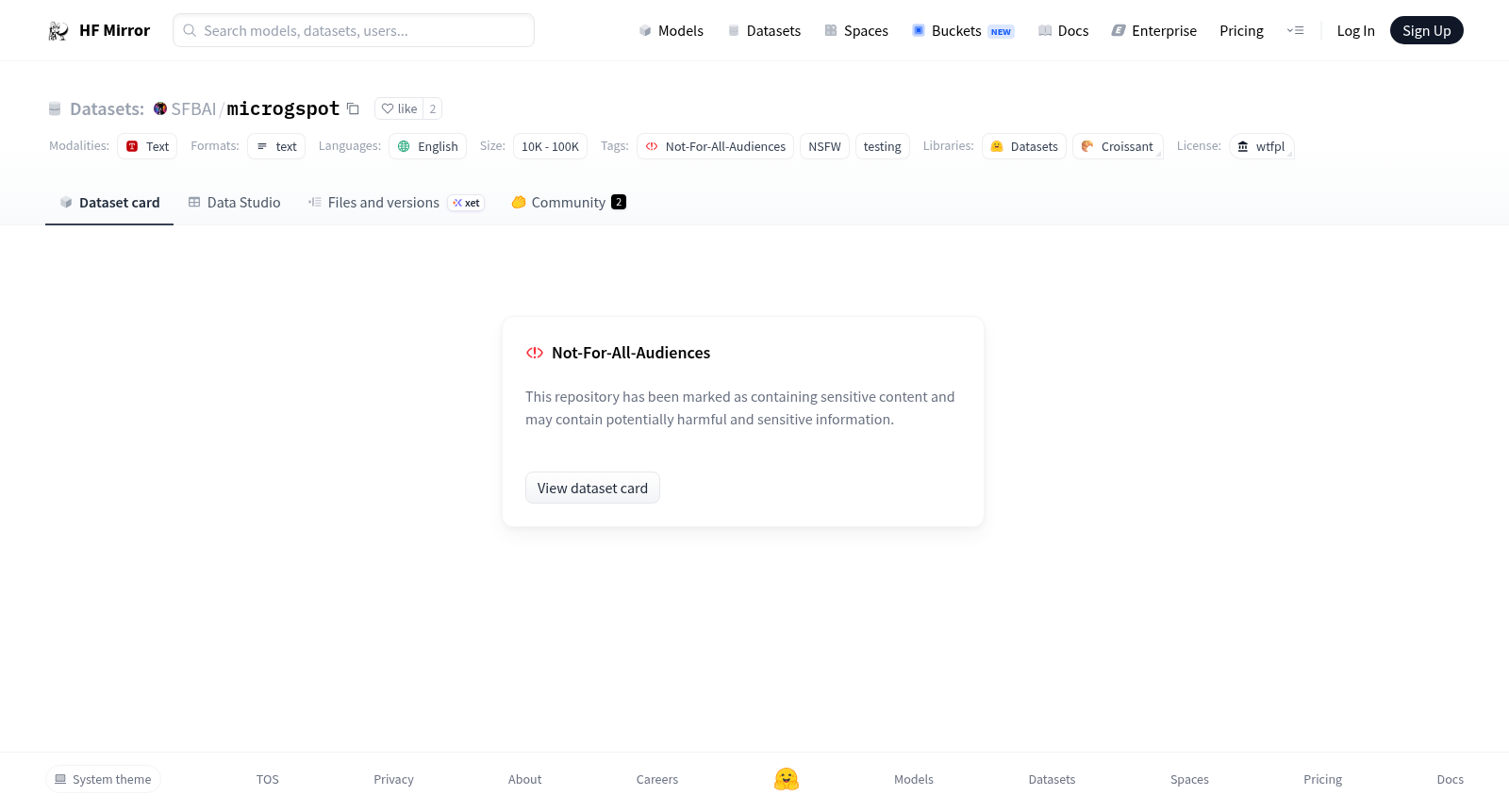Open the SFBAI organization avatar
Screen dimensions: 1509x812
point(160,108)
